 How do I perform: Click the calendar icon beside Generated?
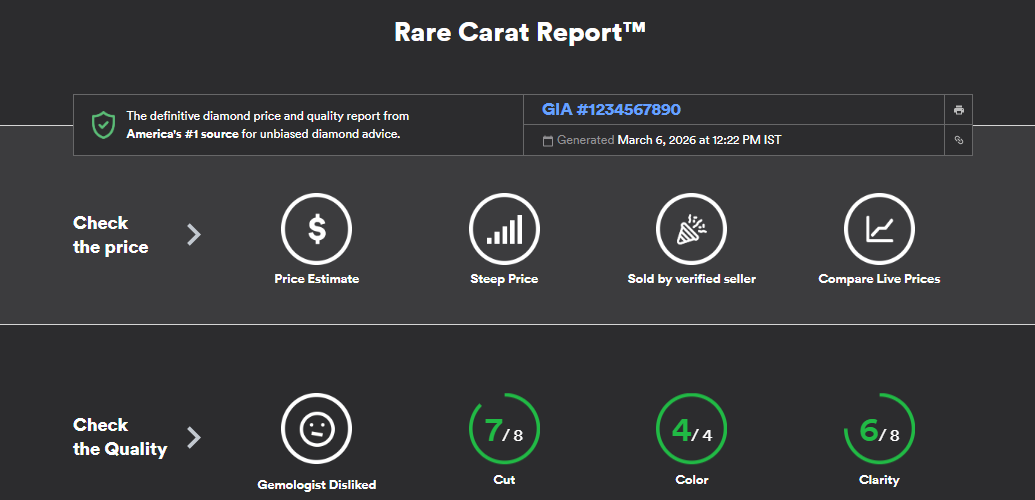pos(548,141)
